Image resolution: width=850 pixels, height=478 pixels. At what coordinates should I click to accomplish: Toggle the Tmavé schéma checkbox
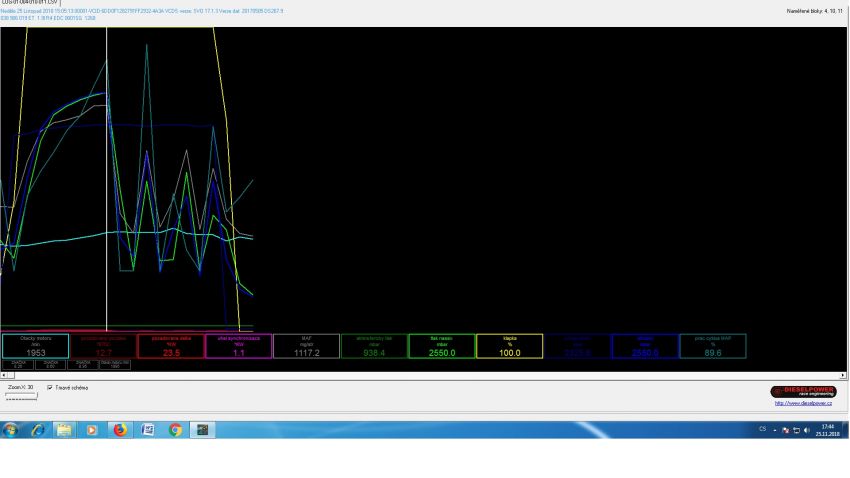tap(50, 387)
